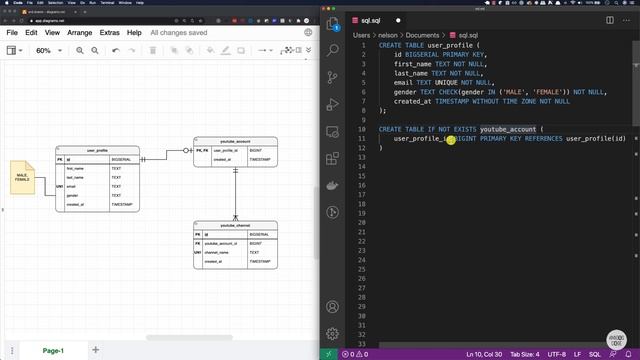Click All changes saved status
The width and height of the screenshot is (640, 360).
pyautogui.click(x=179, y=33)
